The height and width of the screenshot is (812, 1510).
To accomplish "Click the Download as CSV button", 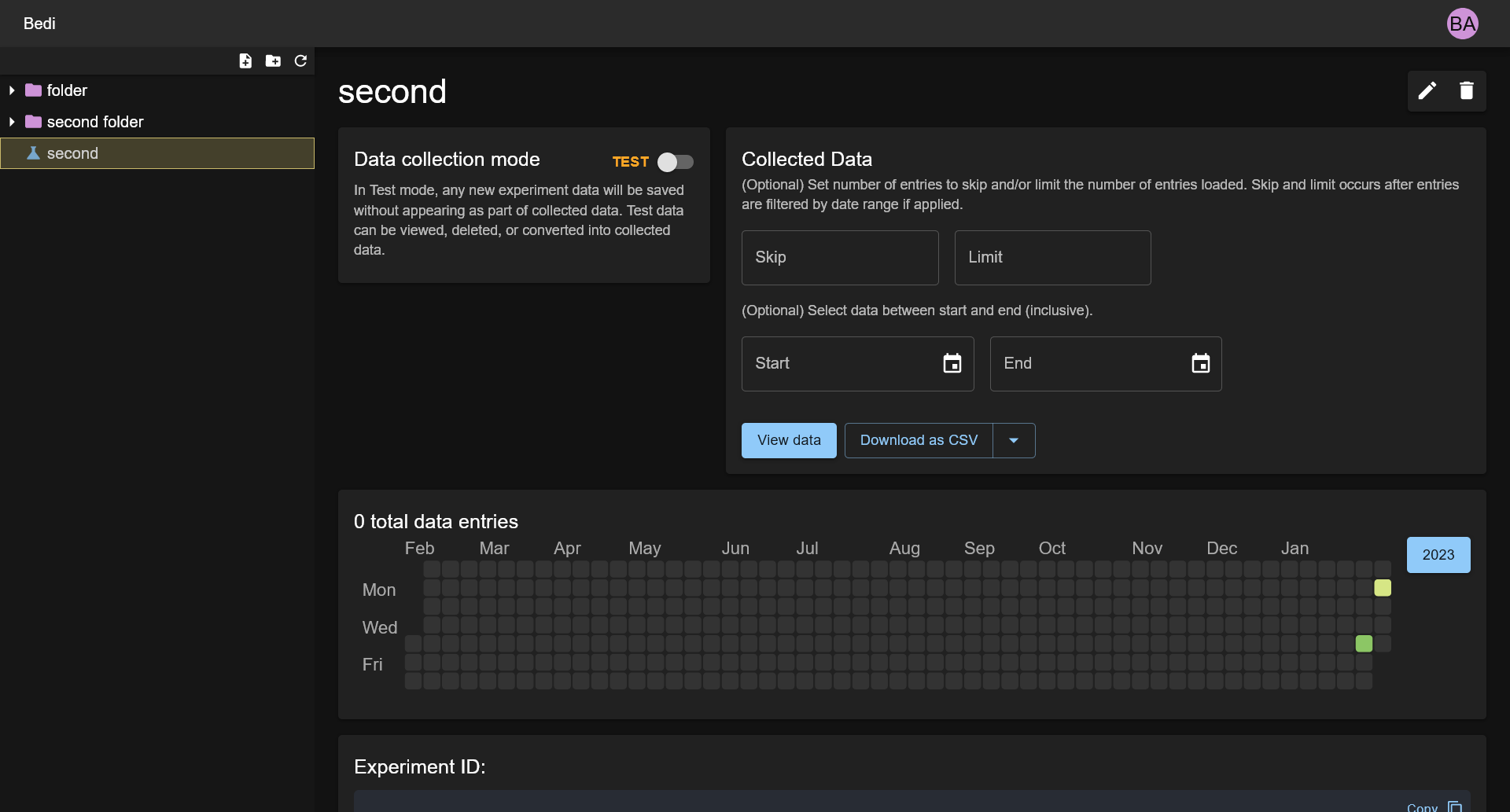I will [919, 441].
